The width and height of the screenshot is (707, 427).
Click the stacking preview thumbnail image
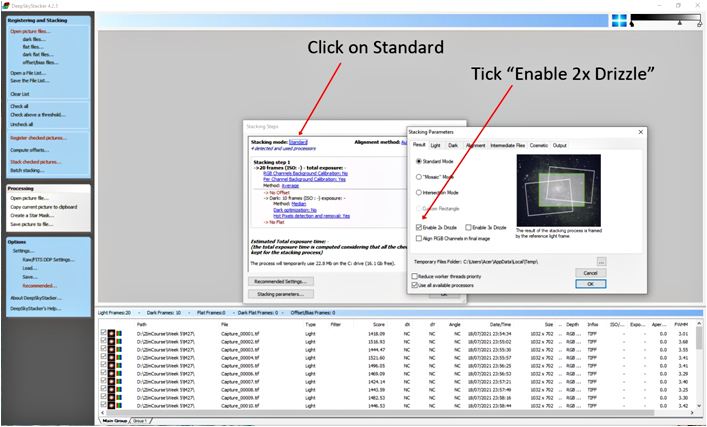coord(558,190)
